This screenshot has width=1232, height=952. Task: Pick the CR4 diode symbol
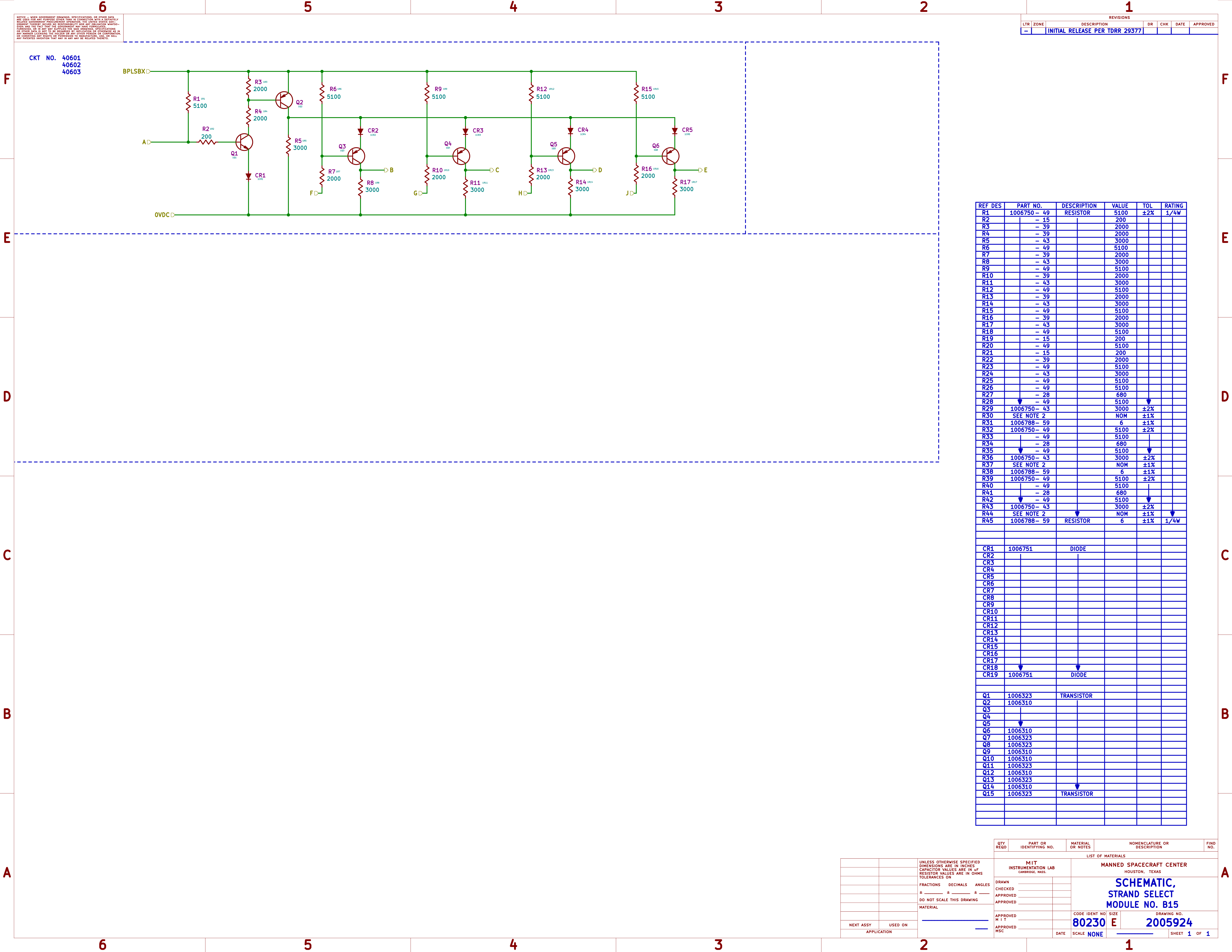570,131
